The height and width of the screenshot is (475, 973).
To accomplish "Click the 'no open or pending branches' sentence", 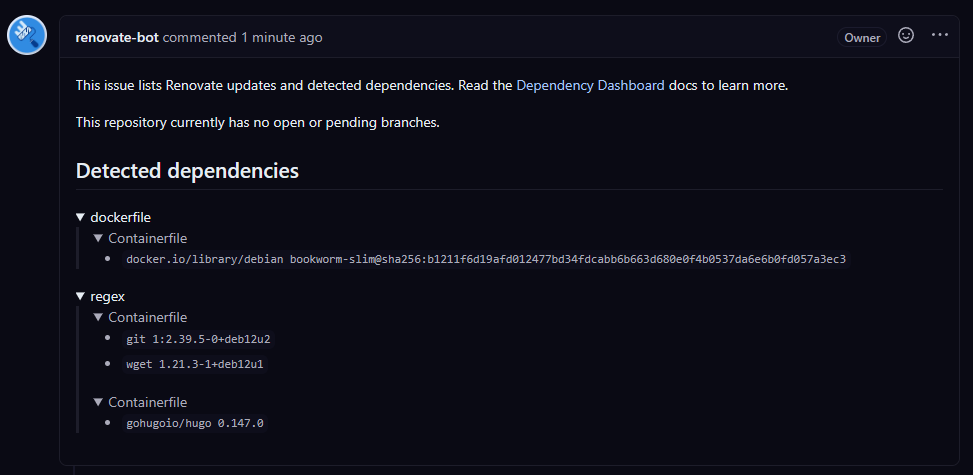I will coord(258,122).
